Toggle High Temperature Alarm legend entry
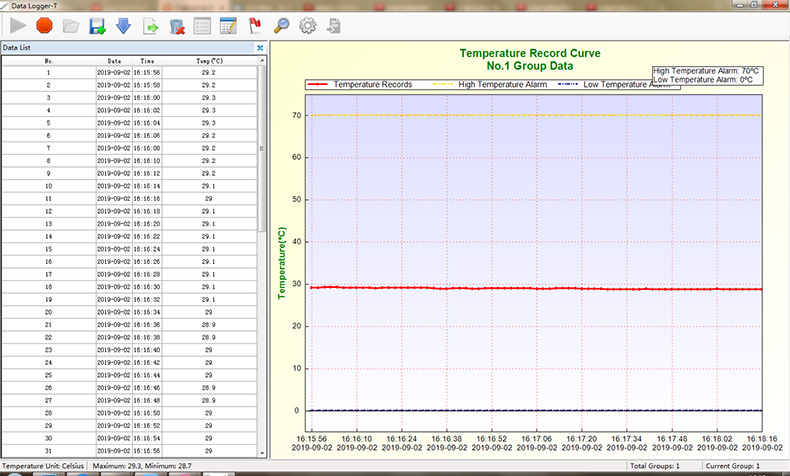The image size is (790, 476). [494, 85]
